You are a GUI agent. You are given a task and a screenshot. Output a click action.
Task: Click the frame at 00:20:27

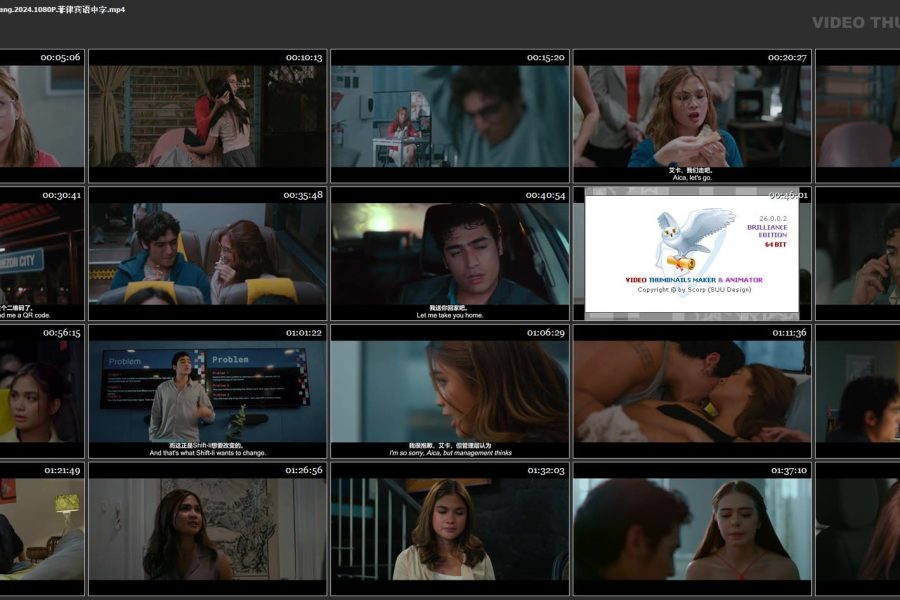click(x=691, y=115)
